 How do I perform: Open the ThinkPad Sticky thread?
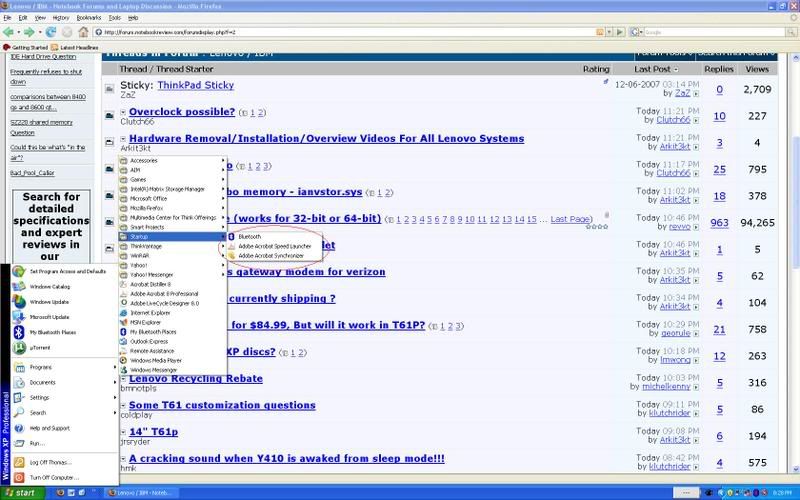pos(195,85)
